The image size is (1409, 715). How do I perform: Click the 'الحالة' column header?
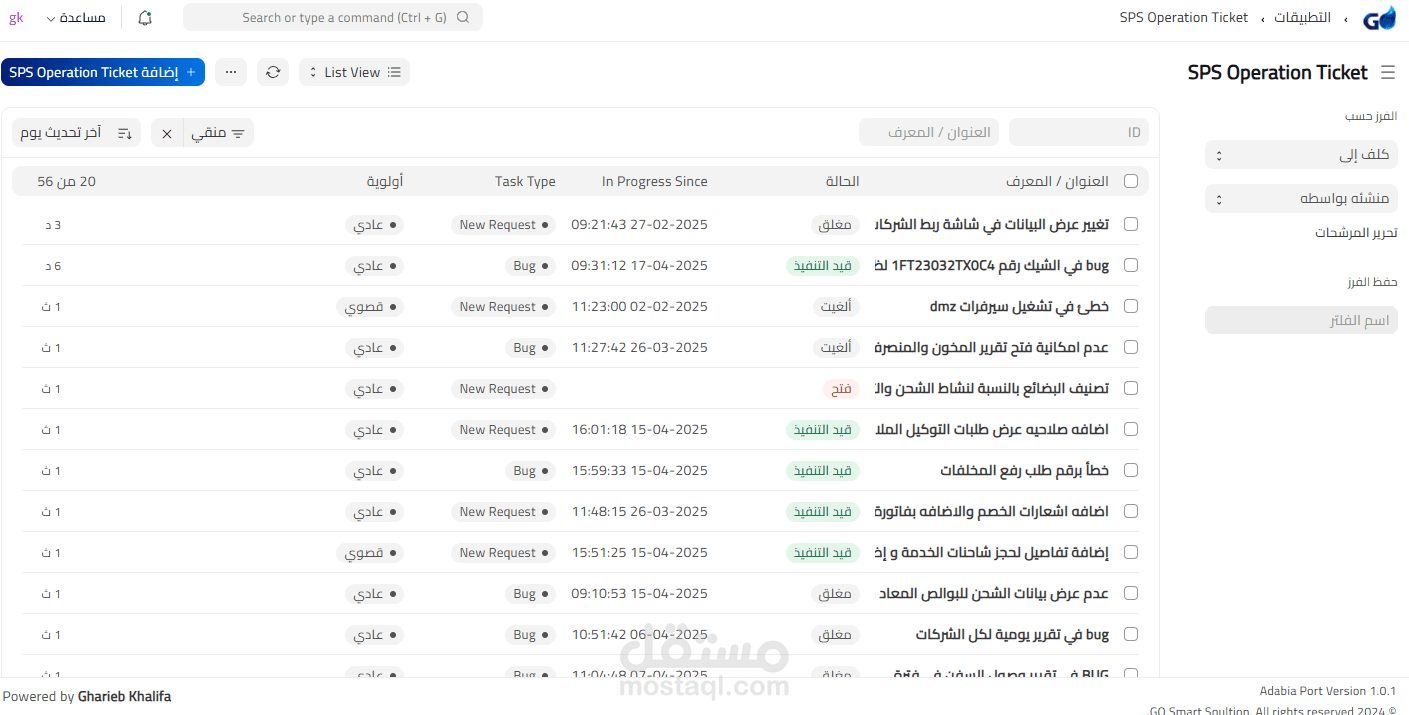coord(842,181)
